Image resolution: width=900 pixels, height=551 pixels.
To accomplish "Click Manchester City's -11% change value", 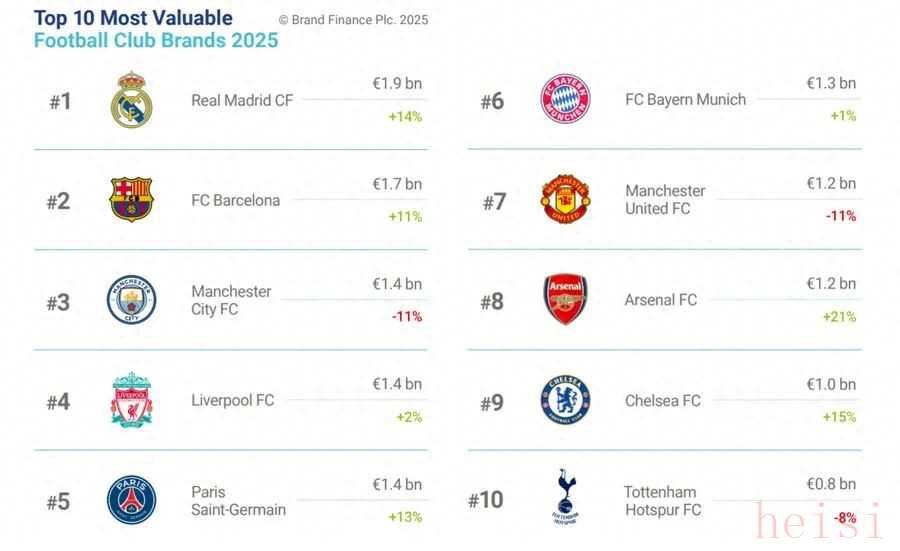I will point(407,316).
